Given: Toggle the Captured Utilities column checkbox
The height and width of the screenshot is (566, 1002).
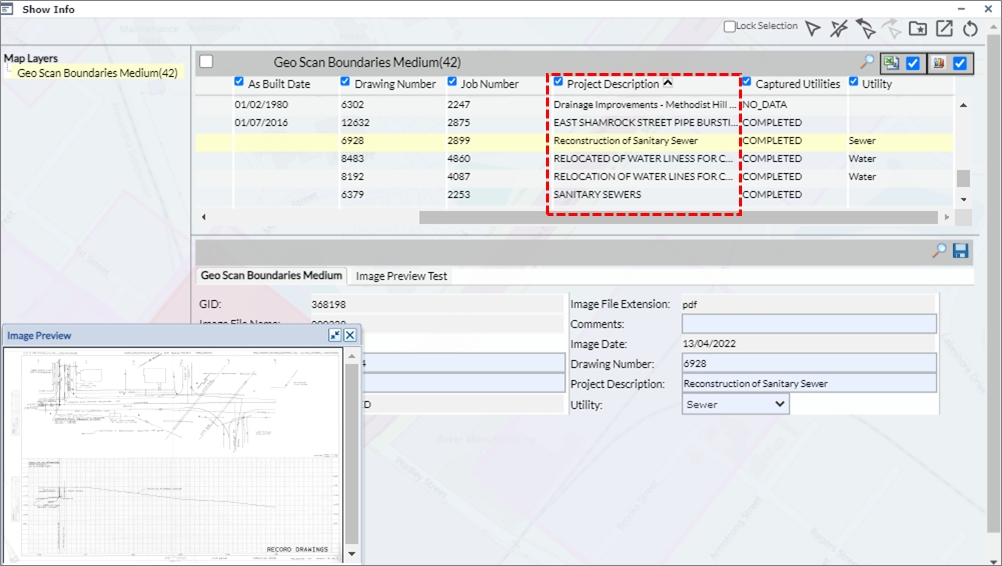Looking at the screenshot, I should point(747,82).
